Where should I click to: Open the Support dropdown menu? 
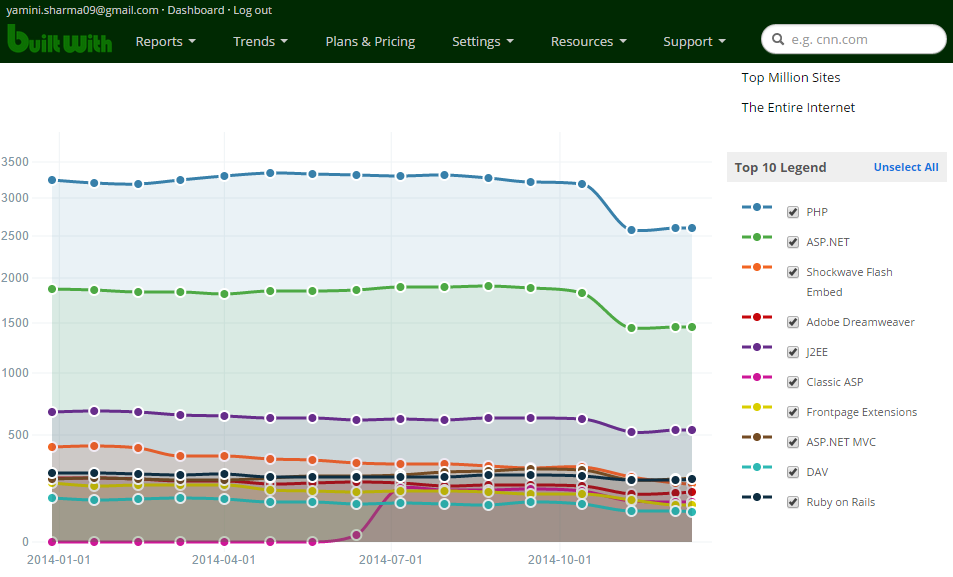coord(694,41)
